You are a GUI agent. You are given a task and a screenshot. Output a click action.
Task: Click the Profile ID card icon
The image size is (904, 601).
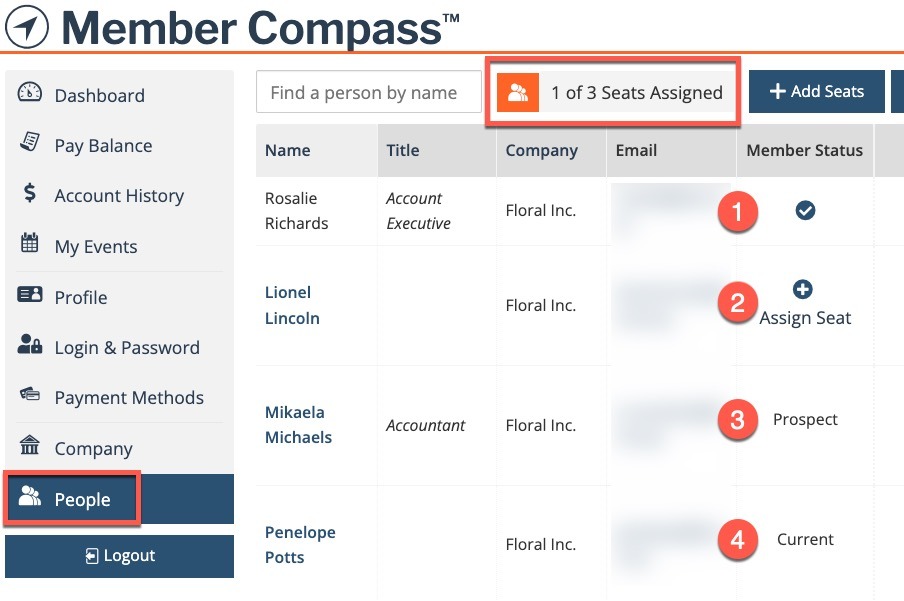click(29, 294)
